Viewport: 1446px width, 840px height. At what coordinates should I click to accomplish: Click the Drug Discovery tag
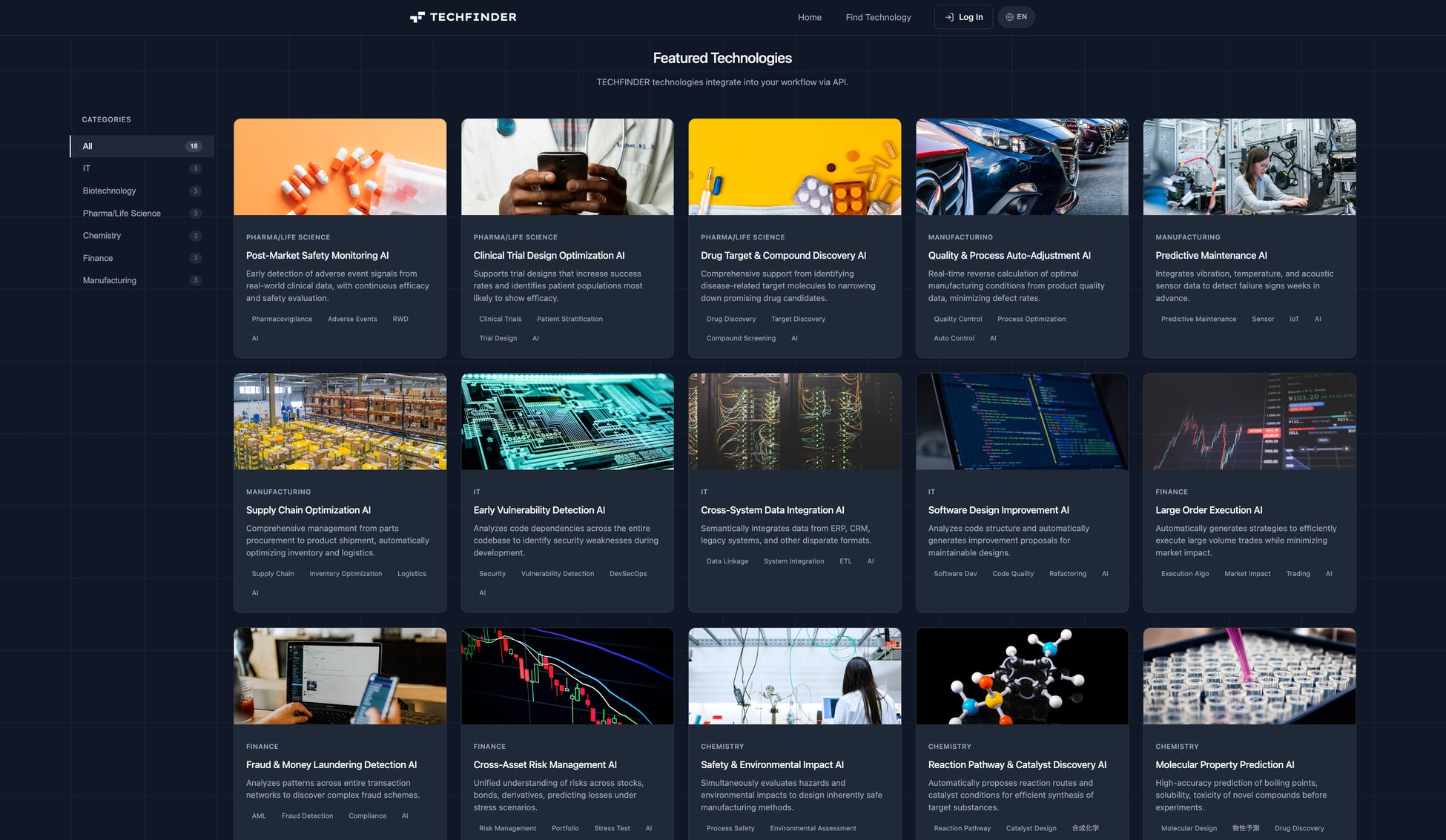730,319
